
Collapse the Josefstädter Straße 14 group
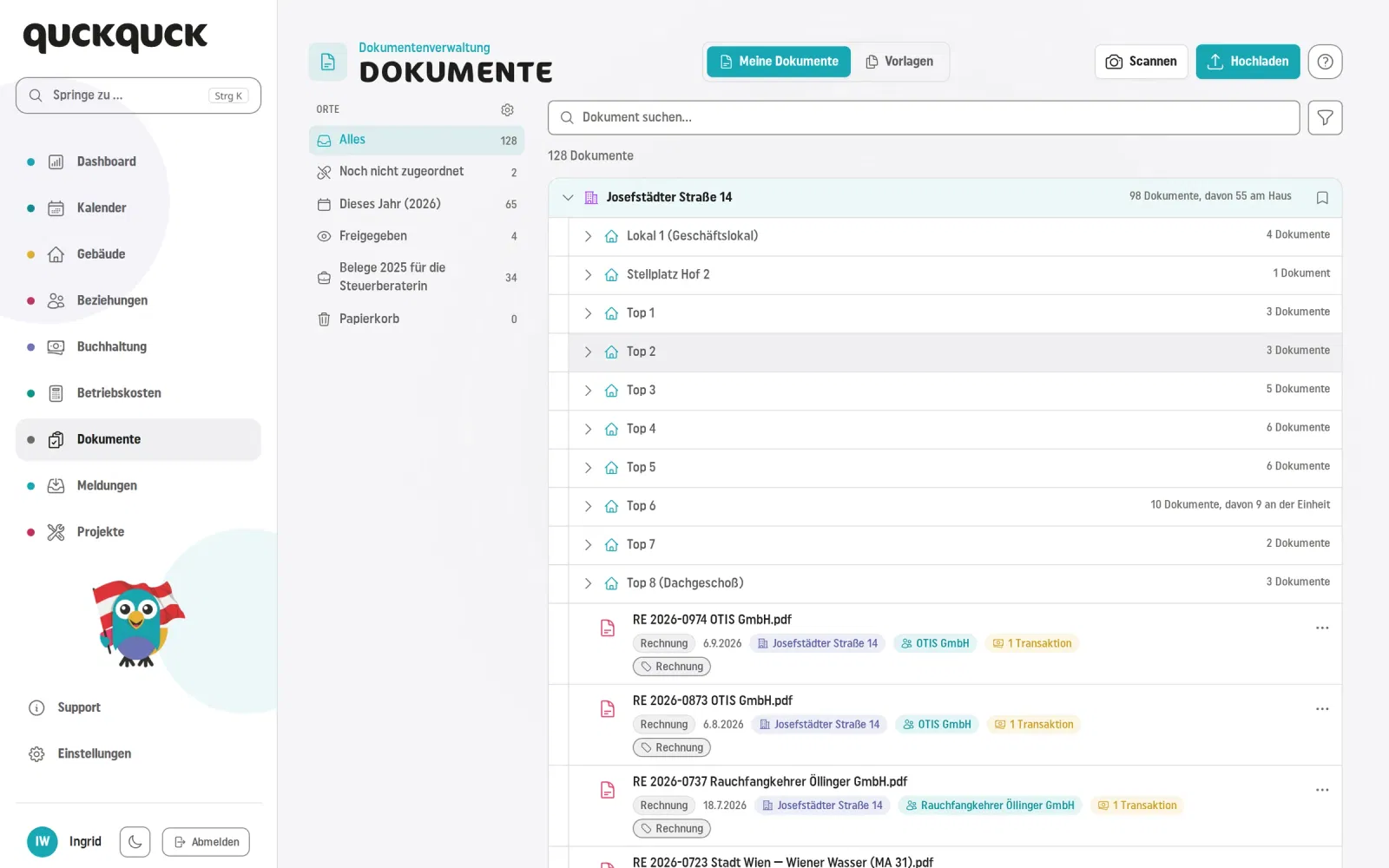568,197
